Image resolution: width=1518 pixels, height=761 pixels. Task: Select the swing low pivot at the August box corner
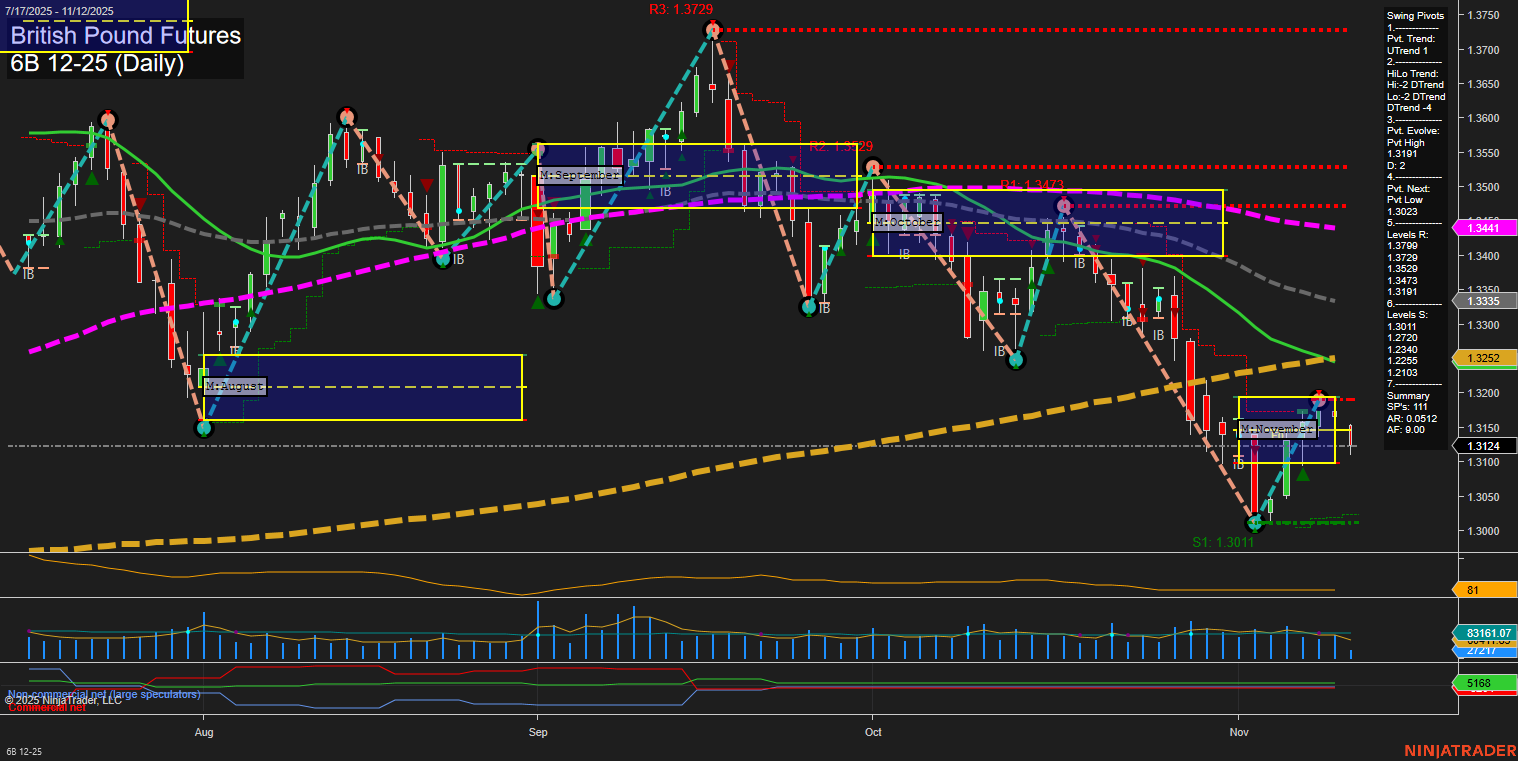[204, 428]
